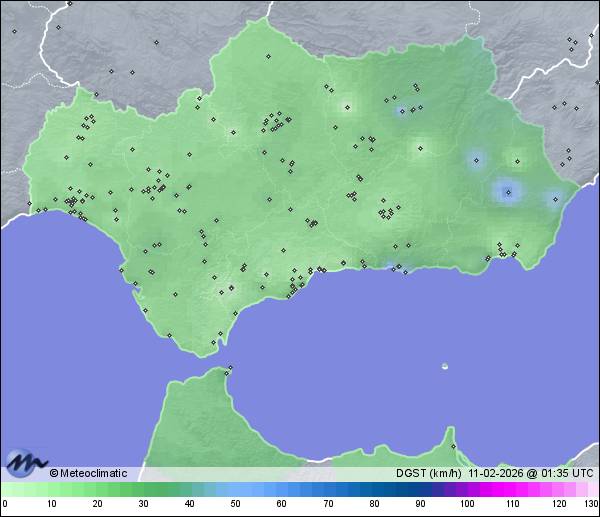Click the largest dark blue gust spot
600x517 pixels.
508,191
